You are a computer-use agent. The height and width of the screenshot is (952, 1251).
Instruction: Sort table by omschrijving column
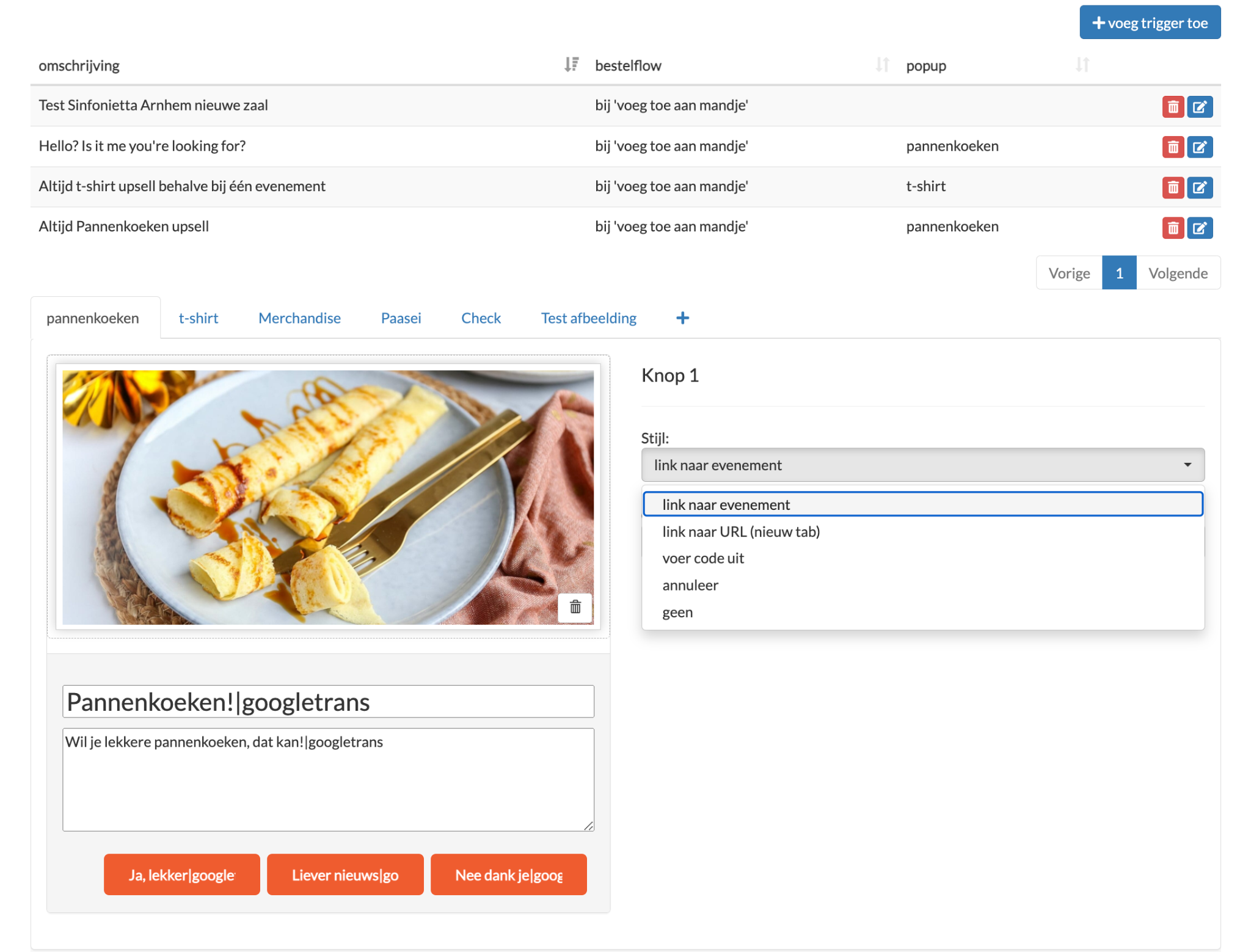[571, 65]
